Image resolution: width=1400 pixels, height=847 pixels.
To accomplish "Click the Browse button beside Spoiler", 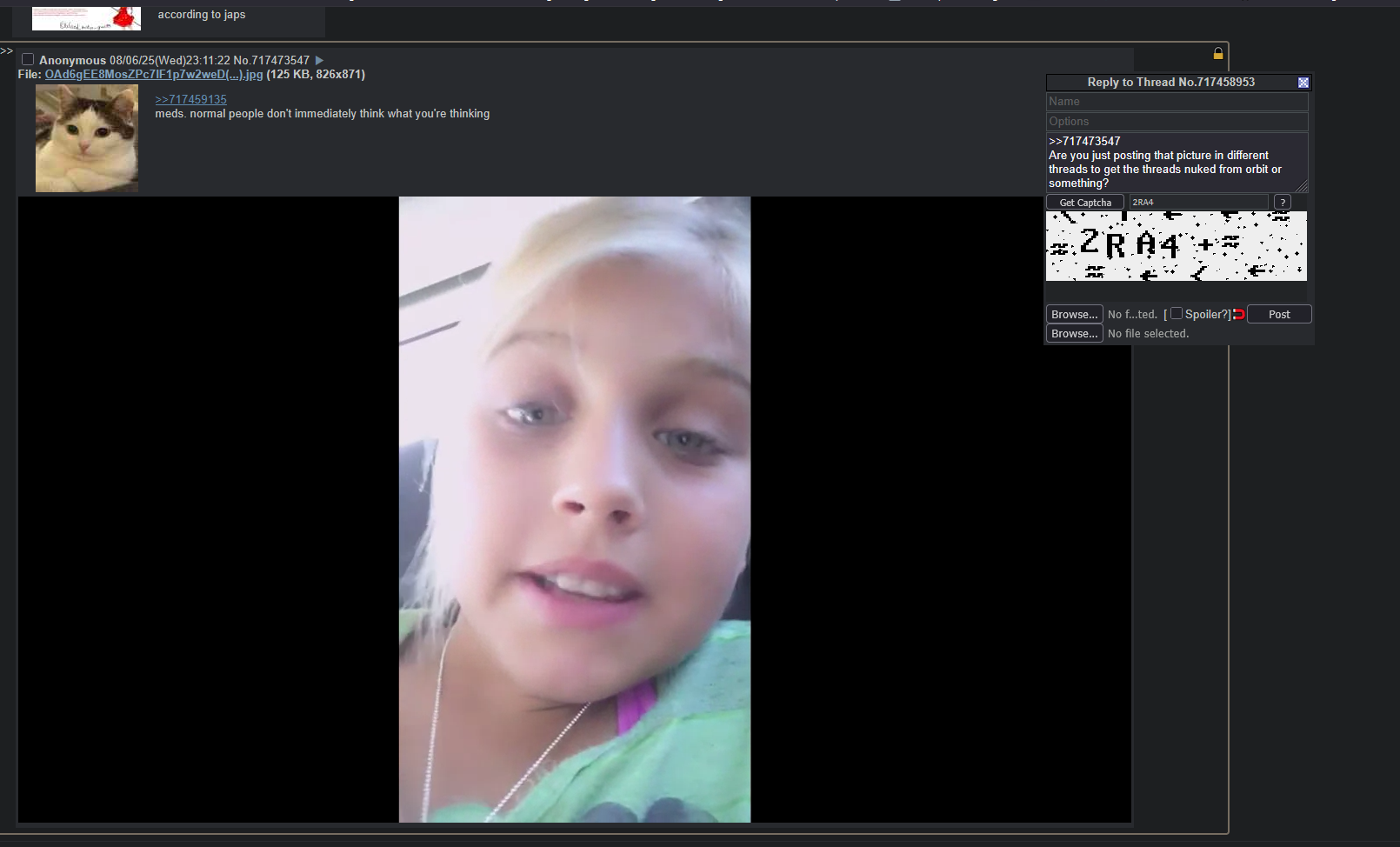I will pyautogui.click(x=1074, y=314).
